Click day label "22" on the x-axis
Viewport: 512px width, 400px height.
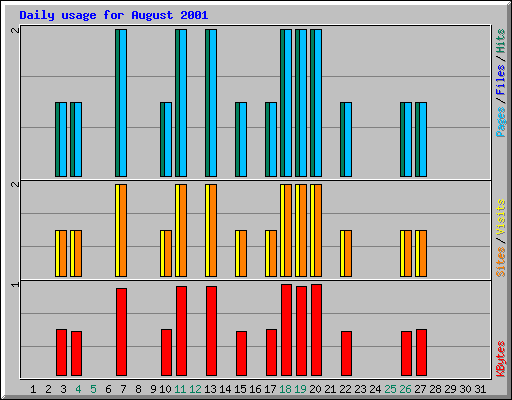(345, 389)
